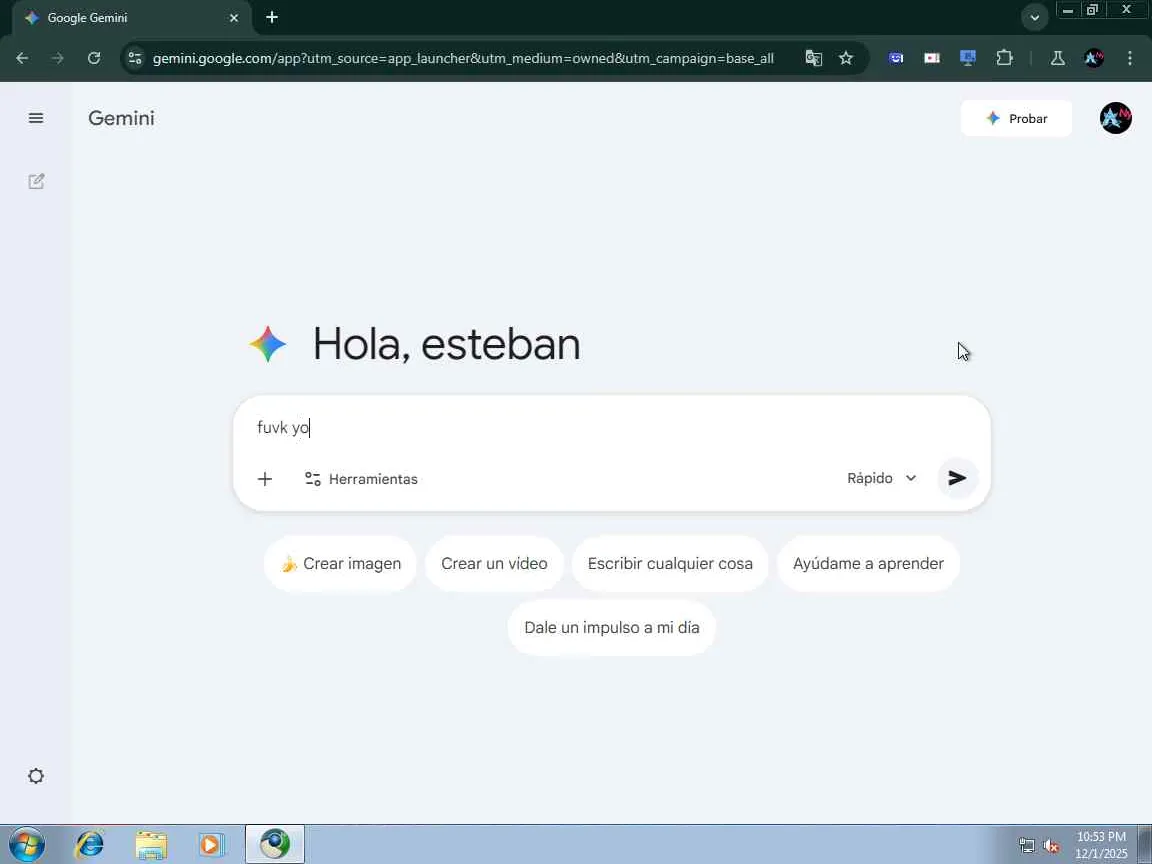Image resolution: width=1152 pixels, height=864 pixels.
Task: Open the Google account avatar on Gemini page
Action: [x=1115, y=118]
